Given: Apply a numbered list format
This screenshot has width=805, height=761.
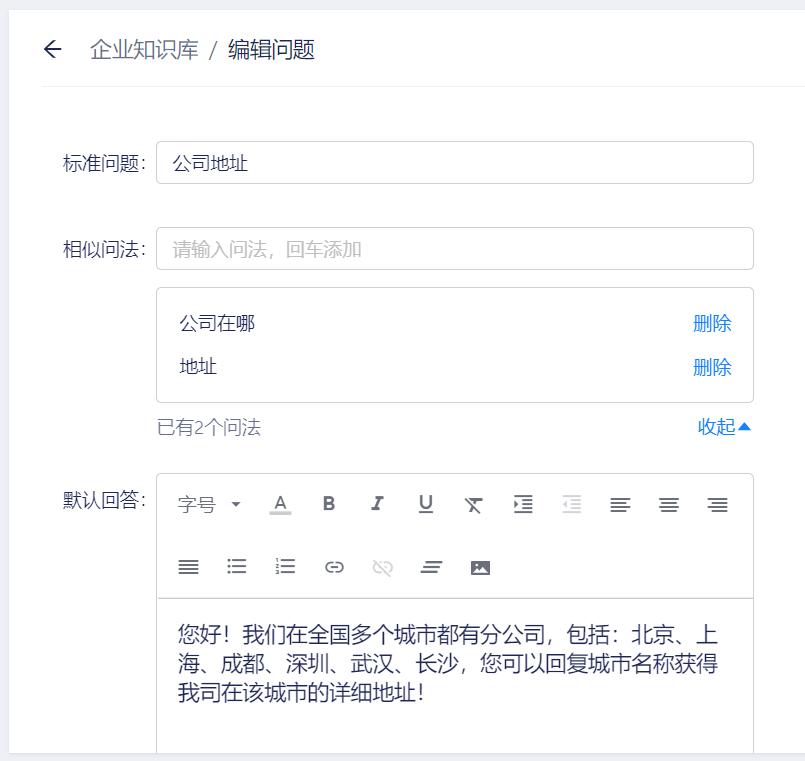Looking at the screenshot, I should pyautogui.click(x=285, y=567).
